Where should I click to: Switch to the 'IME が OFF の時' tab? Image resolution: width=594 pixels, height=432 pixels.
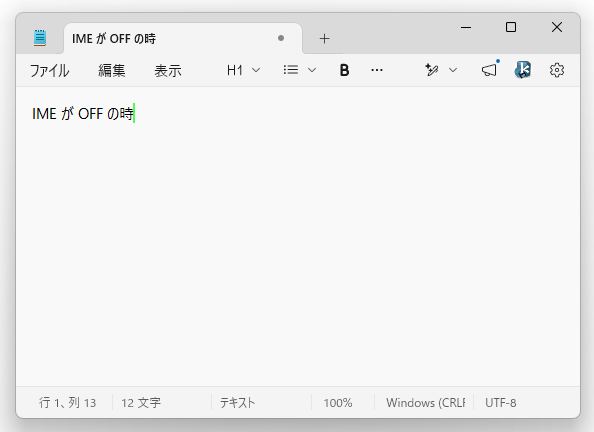tap(183, 38)
